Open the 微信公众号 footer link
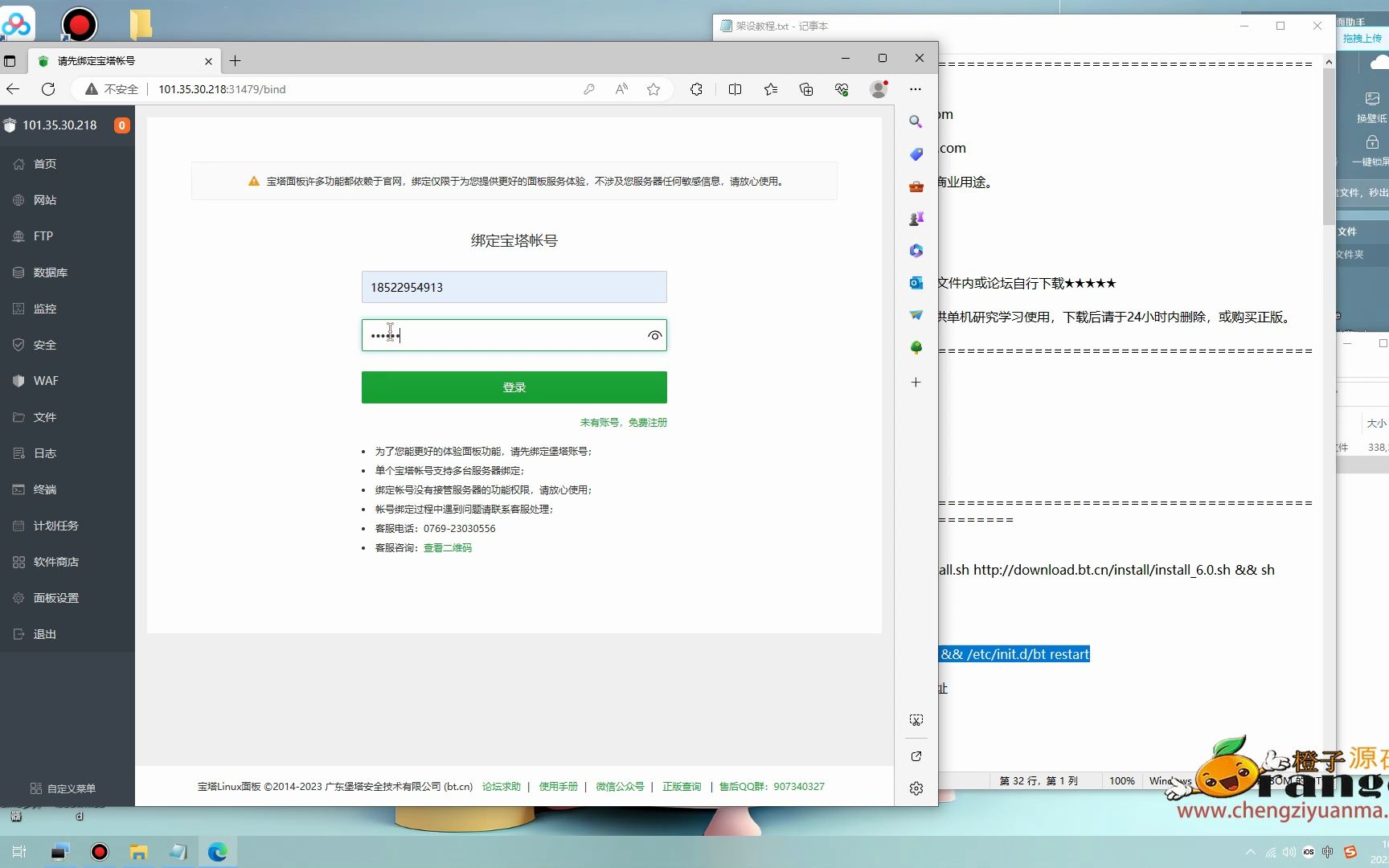 pyautogui.click(x=620, y=787)
